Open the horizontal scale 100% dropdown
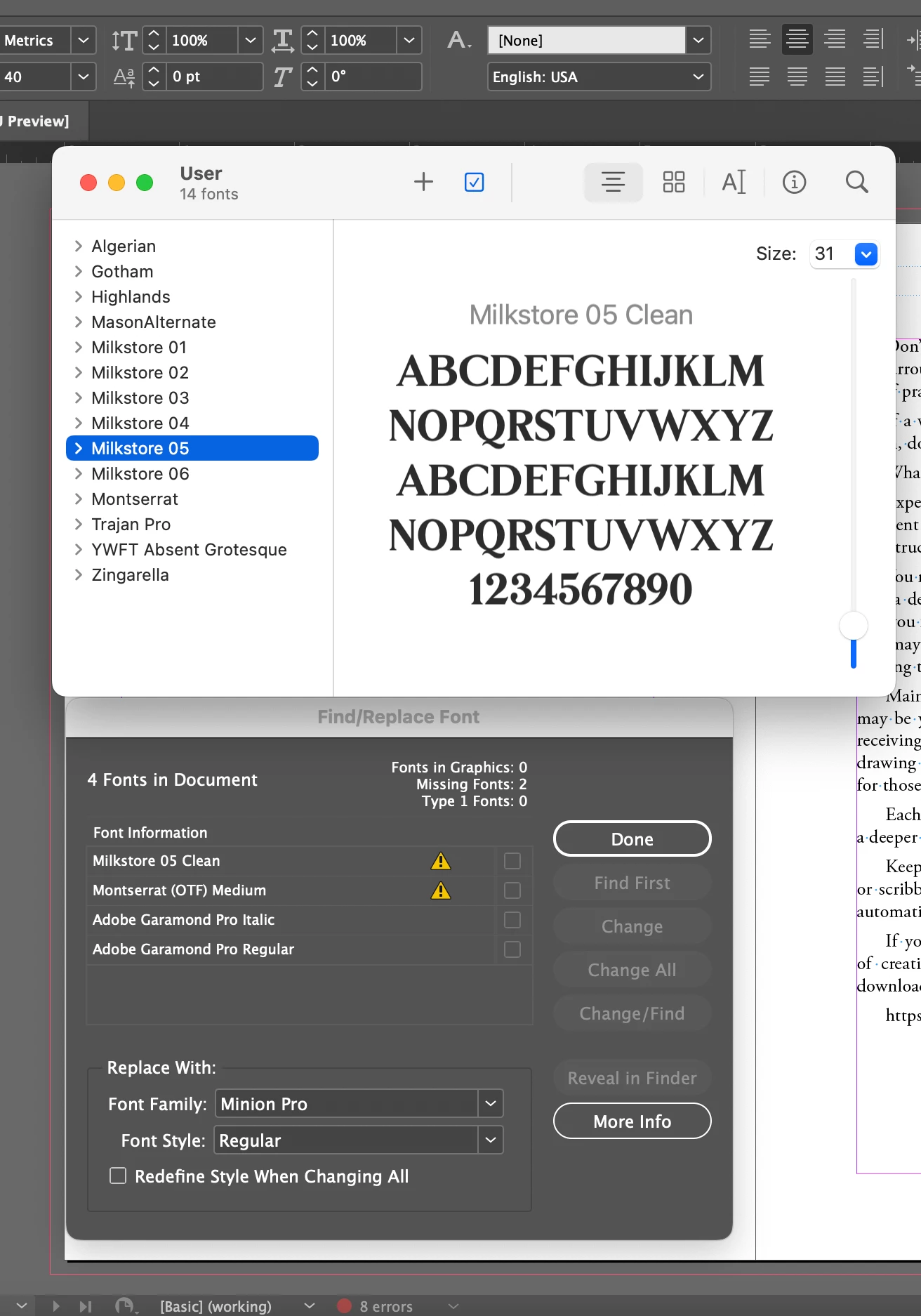Screen dimensions: 921x1316 [x=409, y=40]
